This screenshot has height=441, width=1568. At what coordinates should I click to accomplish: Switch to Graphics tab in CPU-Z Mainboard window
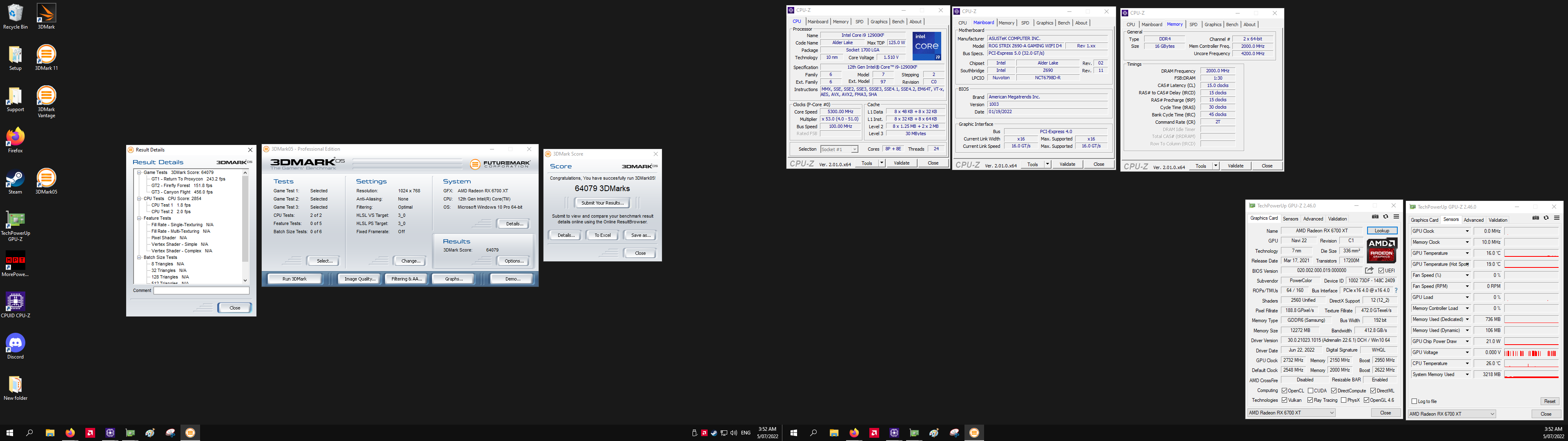click(x=1045, y=23)
